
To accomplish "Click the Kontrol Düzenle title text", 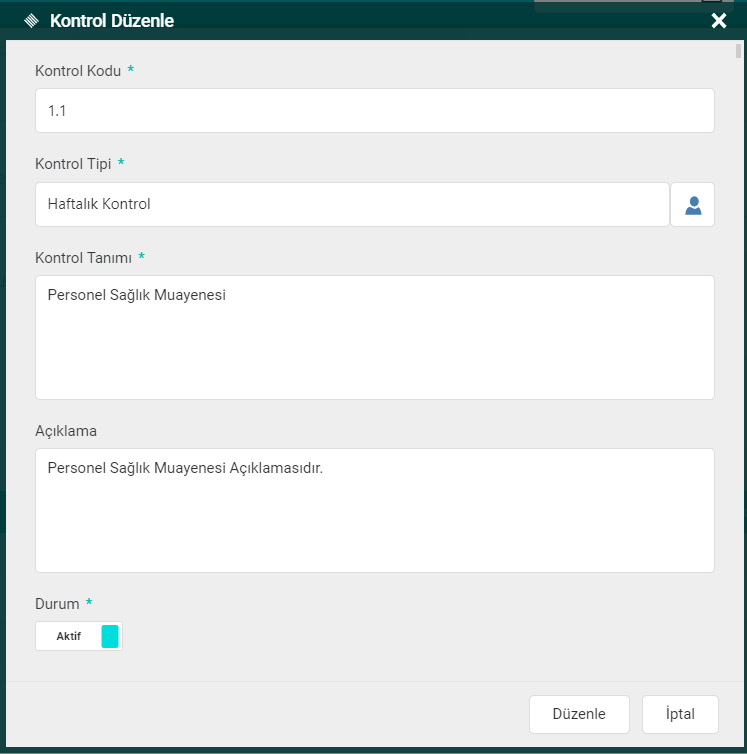I will (x=112, y=21).
